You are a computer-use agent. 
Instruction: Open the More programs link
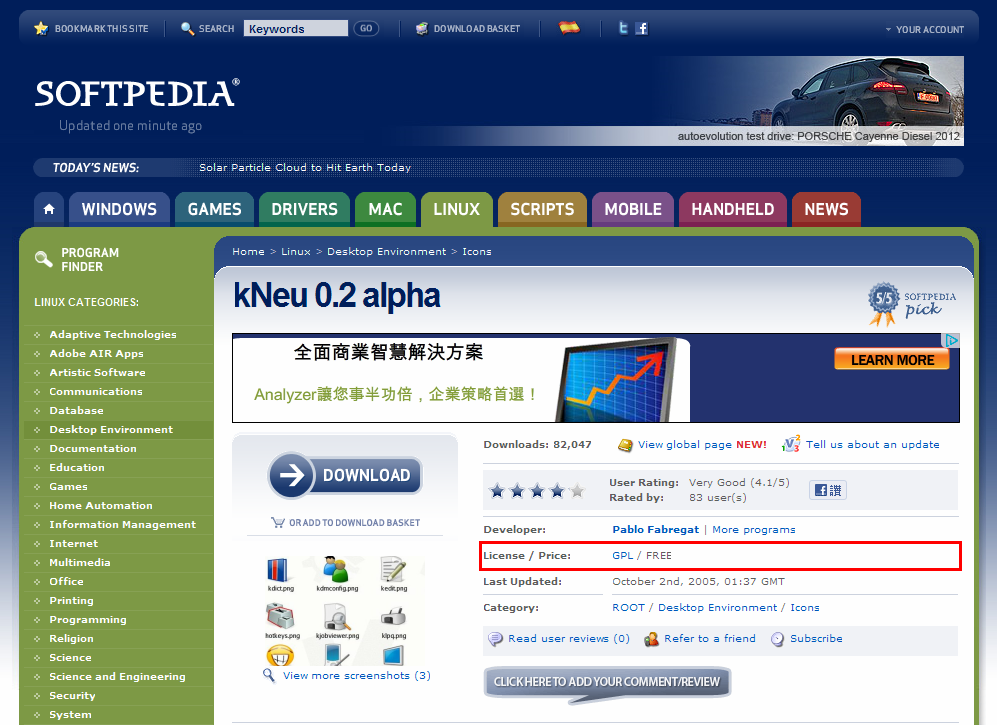753,530
